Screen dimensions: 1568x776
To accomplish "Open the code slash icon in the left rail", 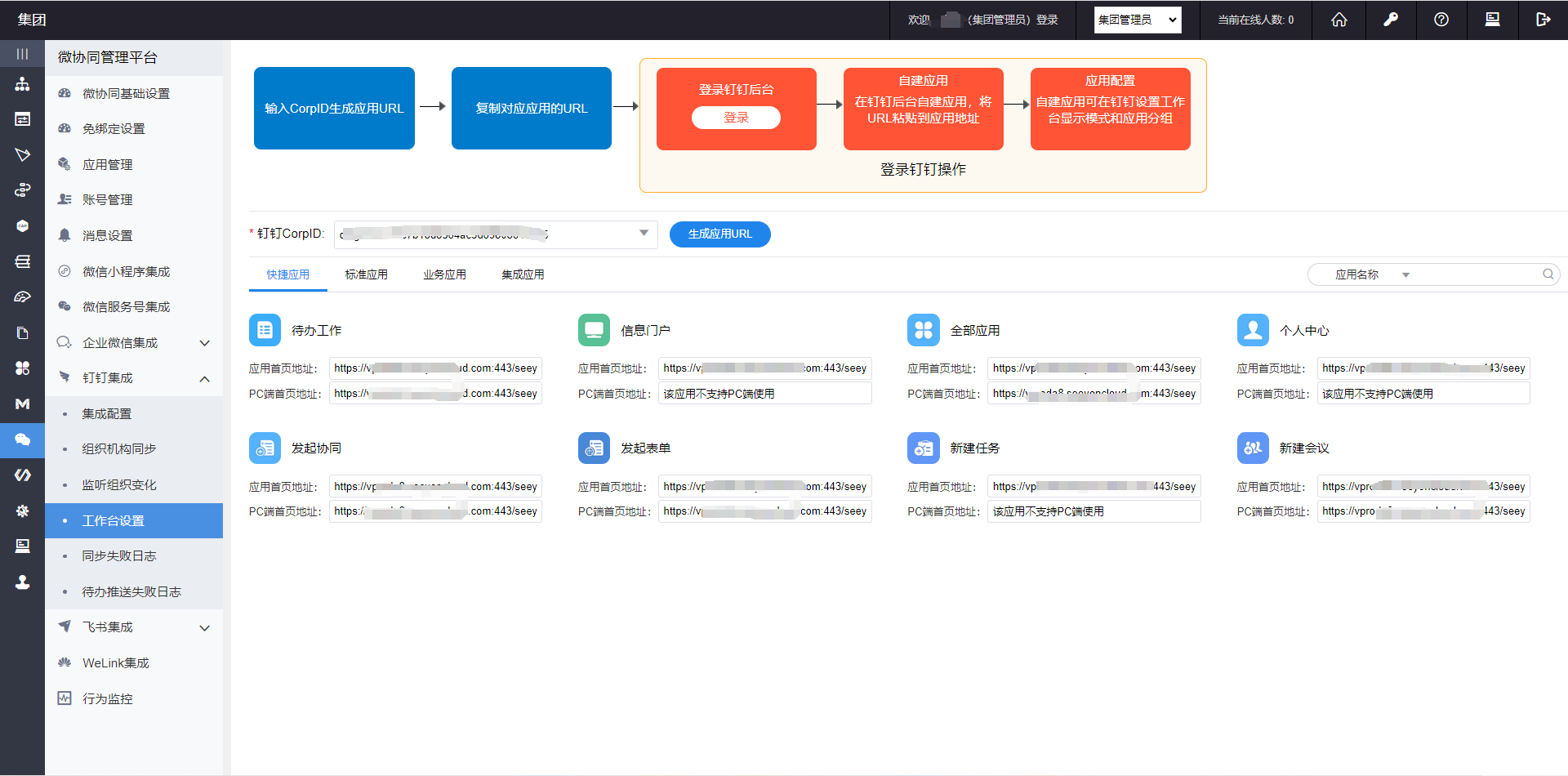I will point(22,475).
